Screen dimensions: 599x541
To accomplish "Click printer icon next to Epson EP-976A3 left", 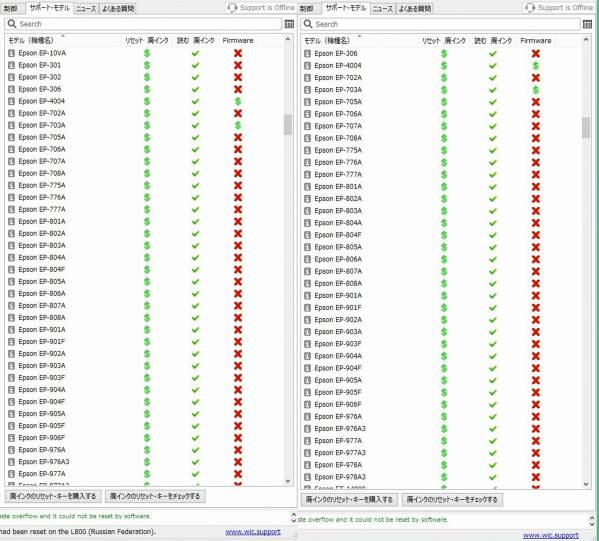I will point(11,462).
